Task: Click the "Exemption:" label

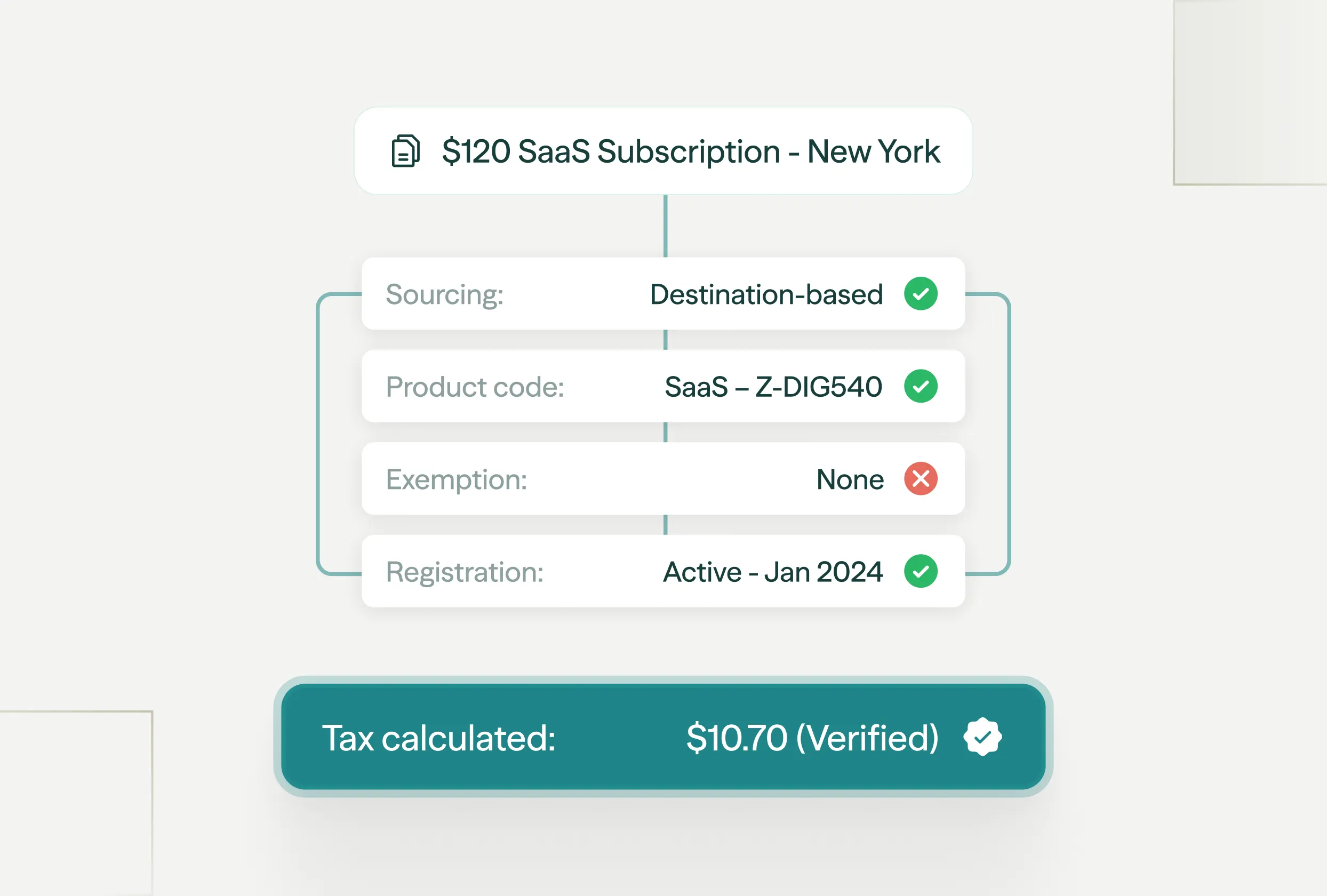Action: point(456,479)
